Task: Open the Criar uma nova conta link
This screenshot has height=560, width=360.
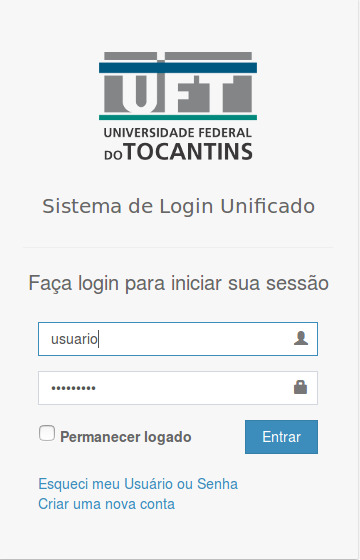Action: (x=106, y=504)
